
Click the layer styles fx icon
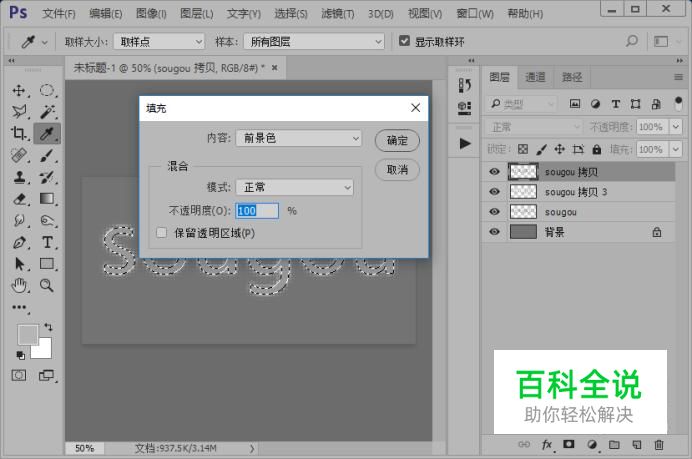point(547,444)
